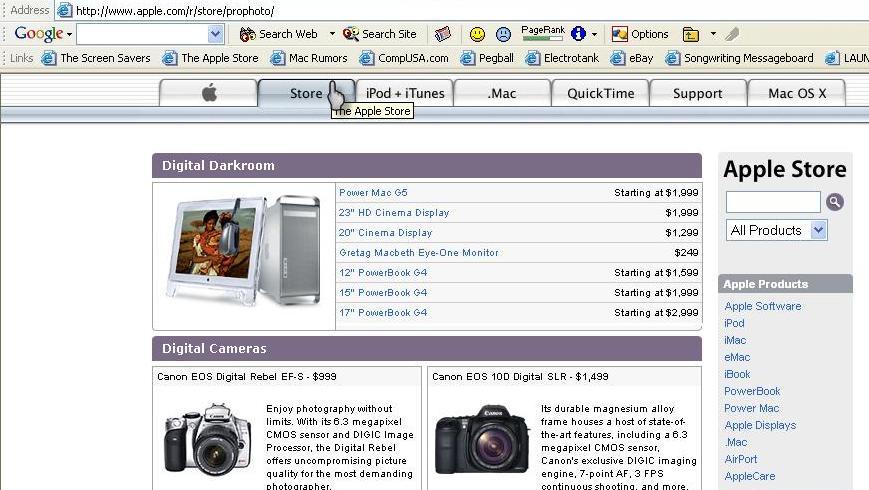Image resolution: width=869 pixels, height=490 pixels.
Task: Click the Apple logo navigation tab
Action: click(x=208, y=93)
